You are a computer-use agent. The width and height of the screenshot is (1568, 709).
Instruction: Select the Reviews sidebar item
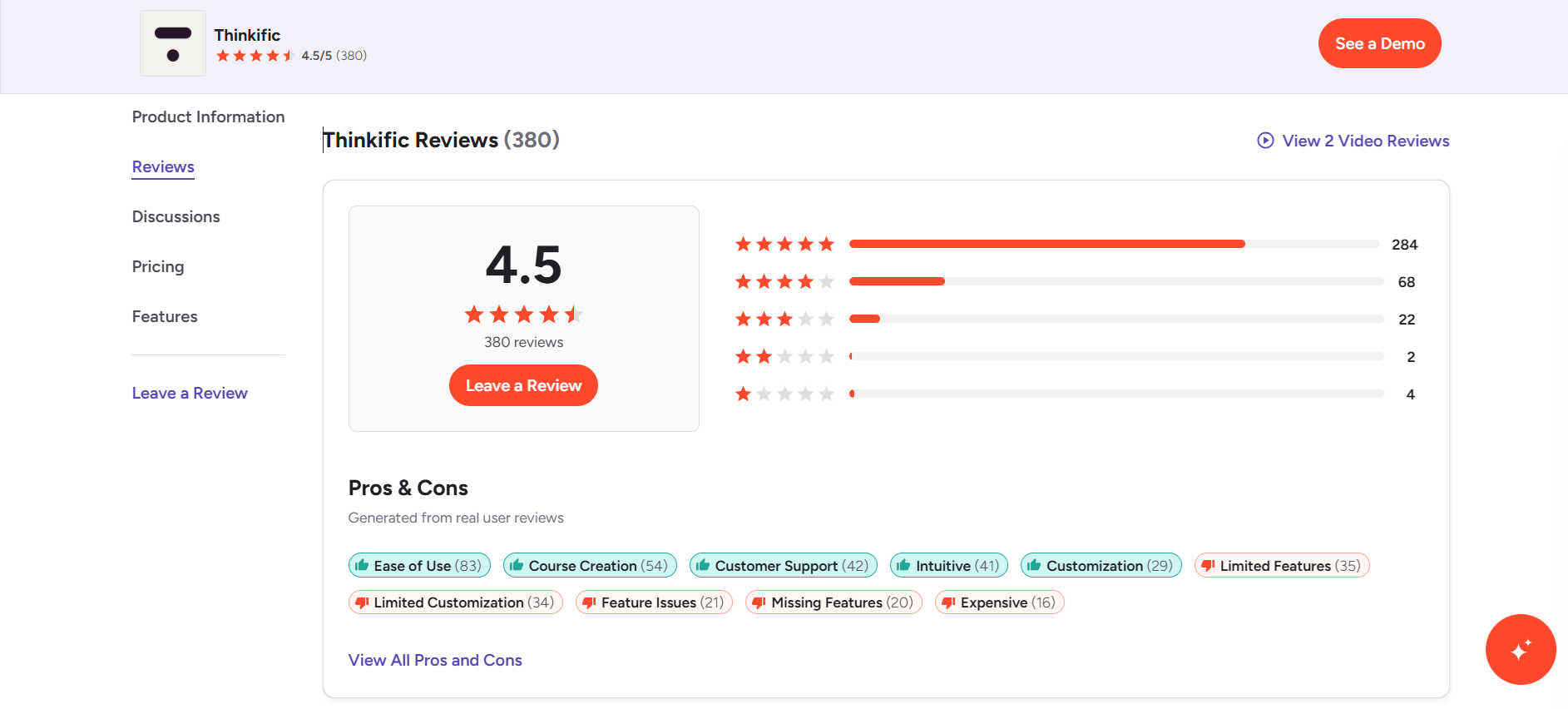pos(163,166)
